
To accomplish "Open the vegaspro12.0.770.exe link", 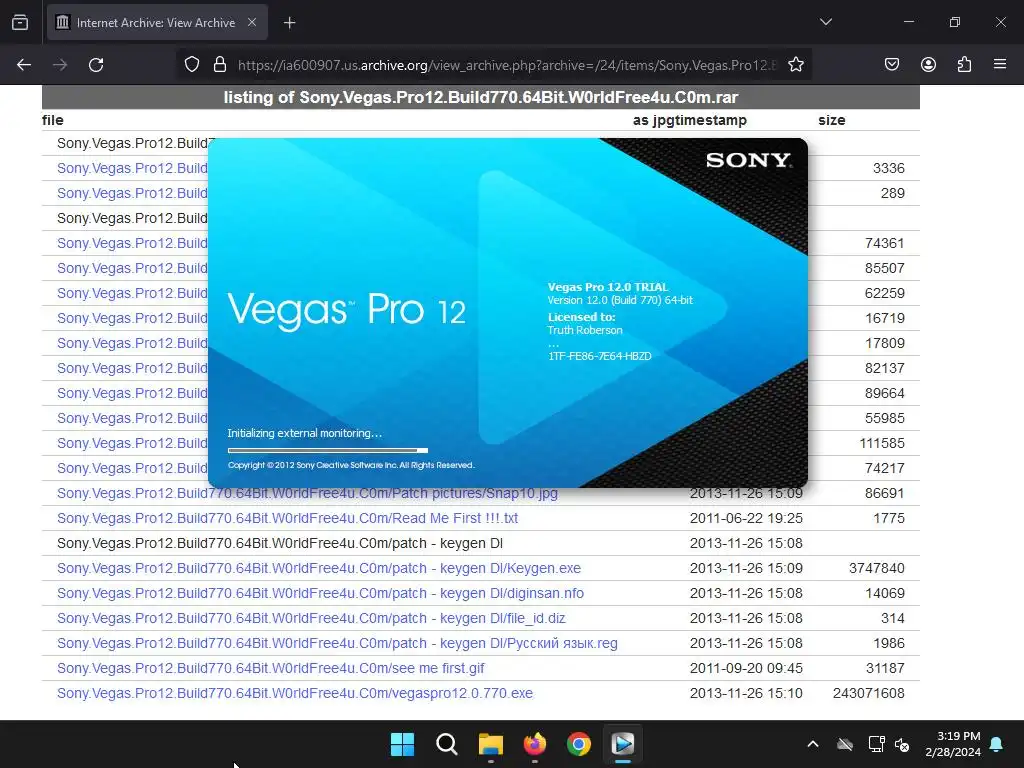I will pyautogui.click(x=295, y=693).
